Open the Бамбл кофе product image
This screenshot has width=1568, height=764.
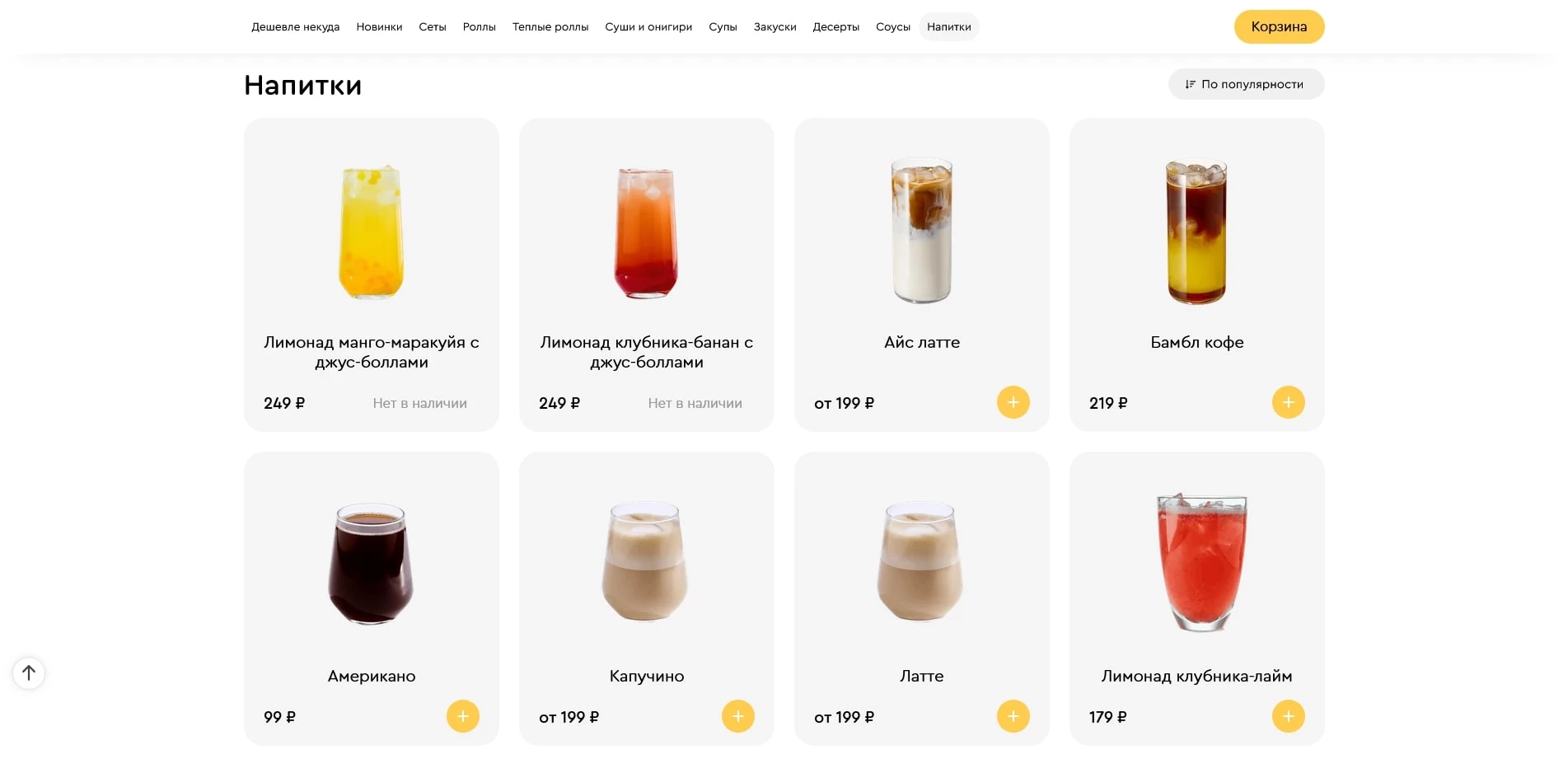tap(1196, 232)
